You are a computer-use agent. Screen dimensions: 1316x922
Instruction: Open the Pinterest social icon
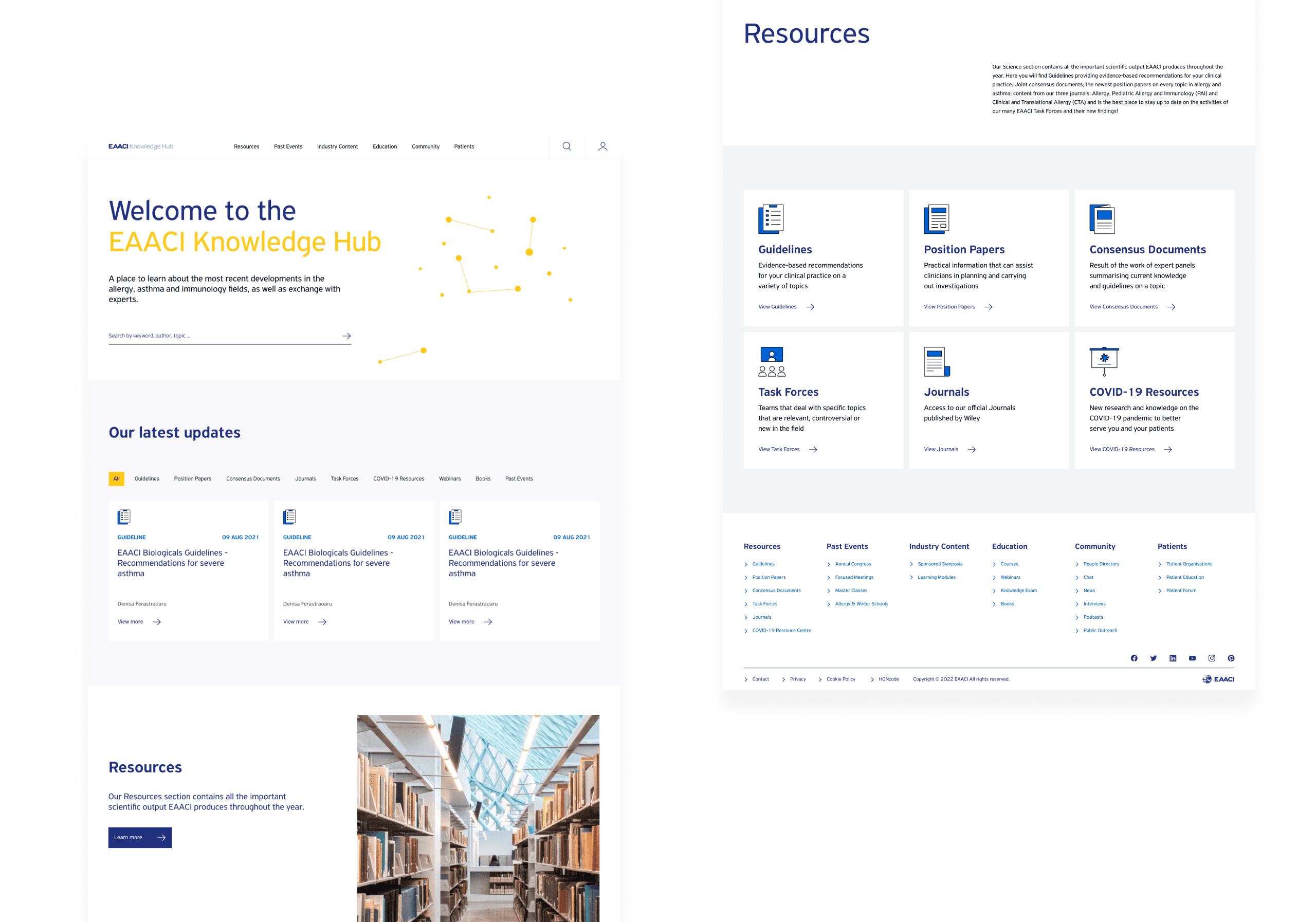pyautogui.click(x=1231, y=658)
